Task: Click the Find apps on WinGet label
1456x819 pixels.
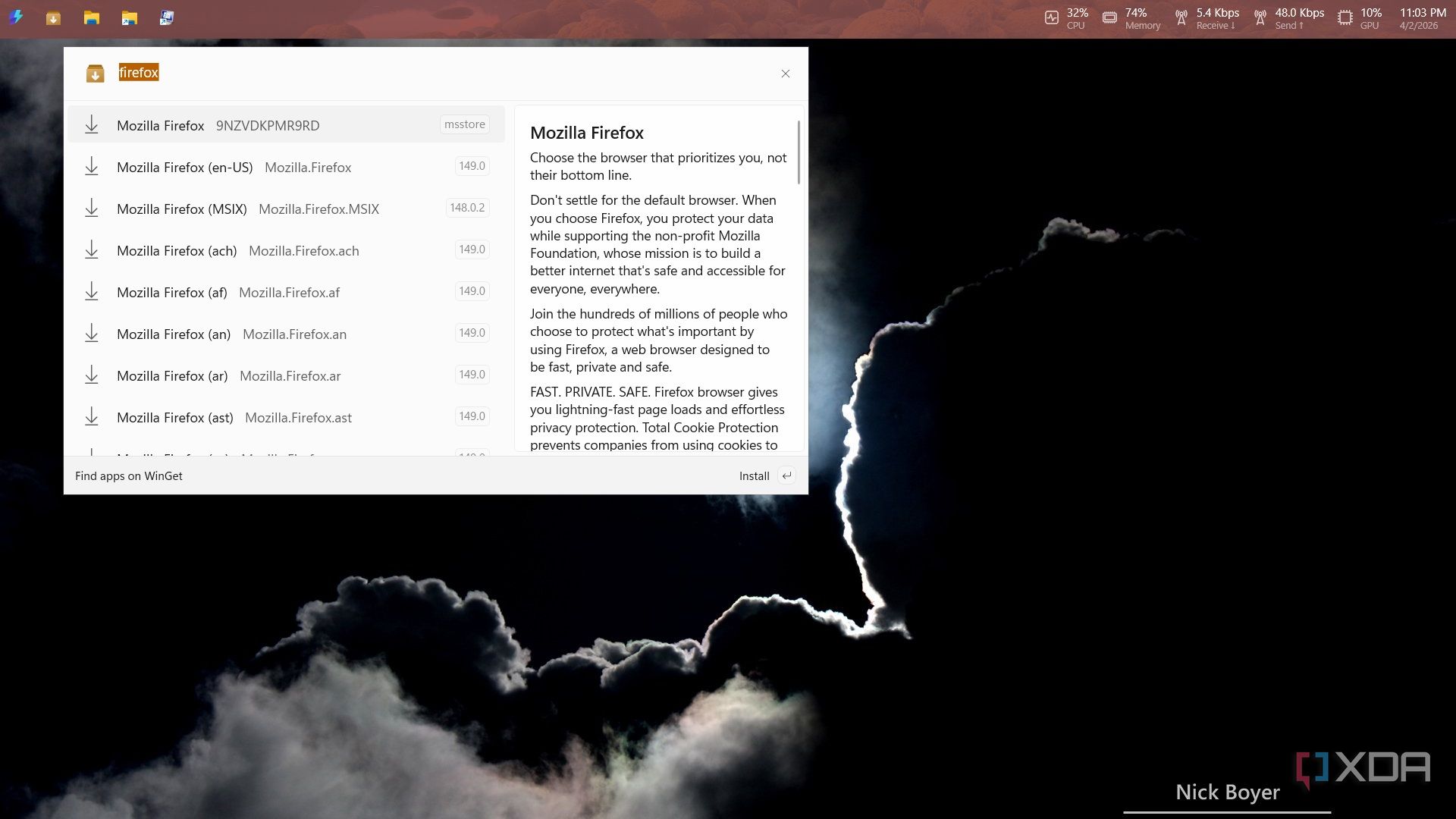Action: pyautogui.click(x=129, y=476)
